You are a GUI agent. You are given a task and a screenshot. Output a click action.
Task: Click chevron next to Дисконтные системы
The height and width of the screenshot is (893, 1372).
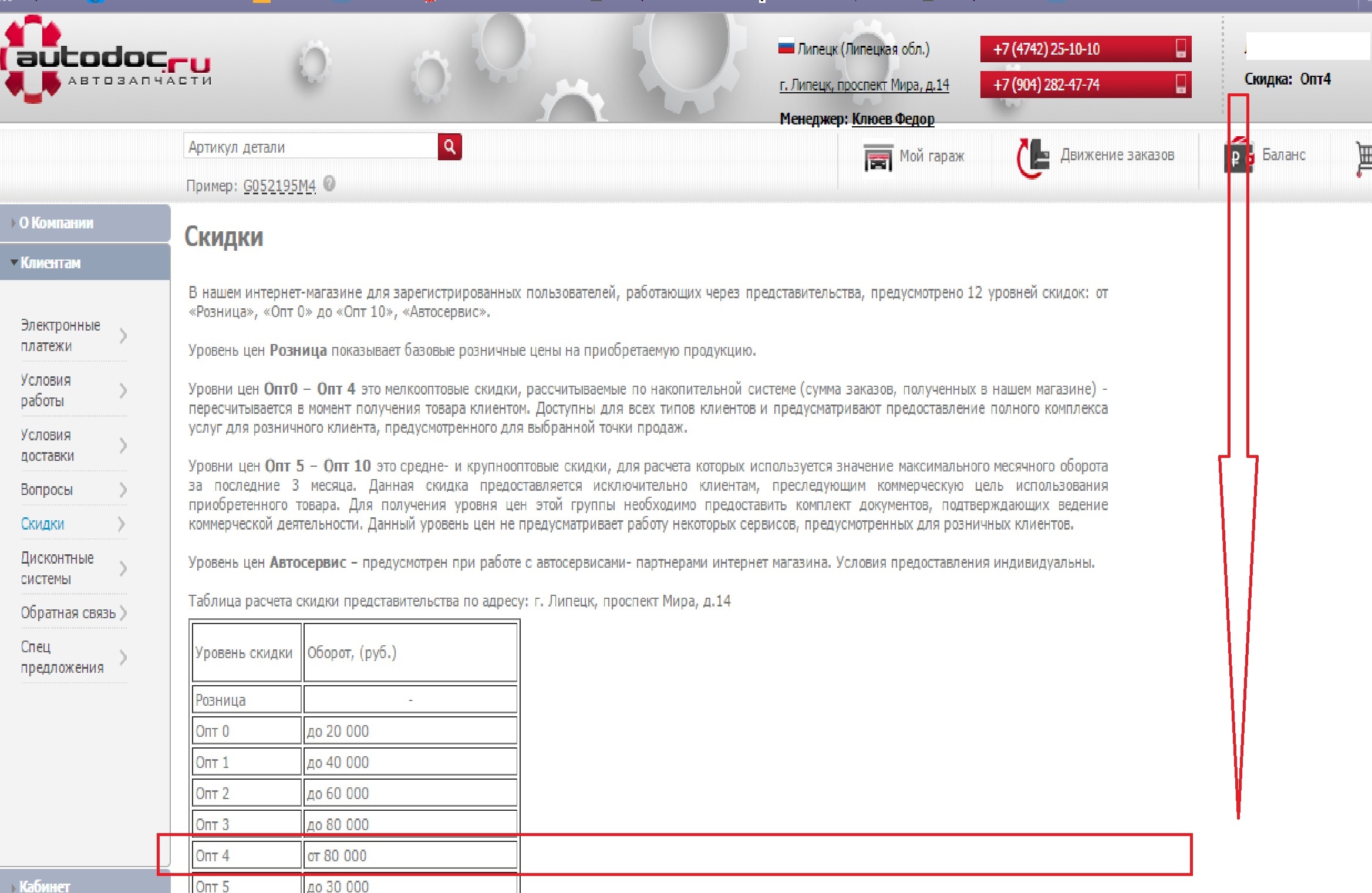pyautogui.click(x=123, y=568)
